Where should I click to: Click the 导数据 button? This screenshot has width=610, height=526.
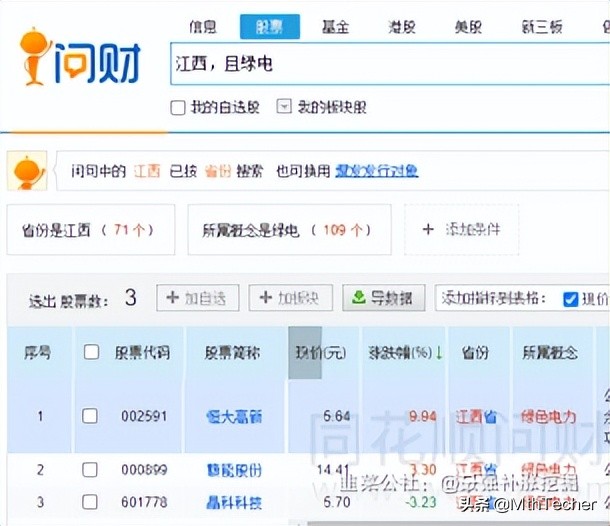(384, 298)
